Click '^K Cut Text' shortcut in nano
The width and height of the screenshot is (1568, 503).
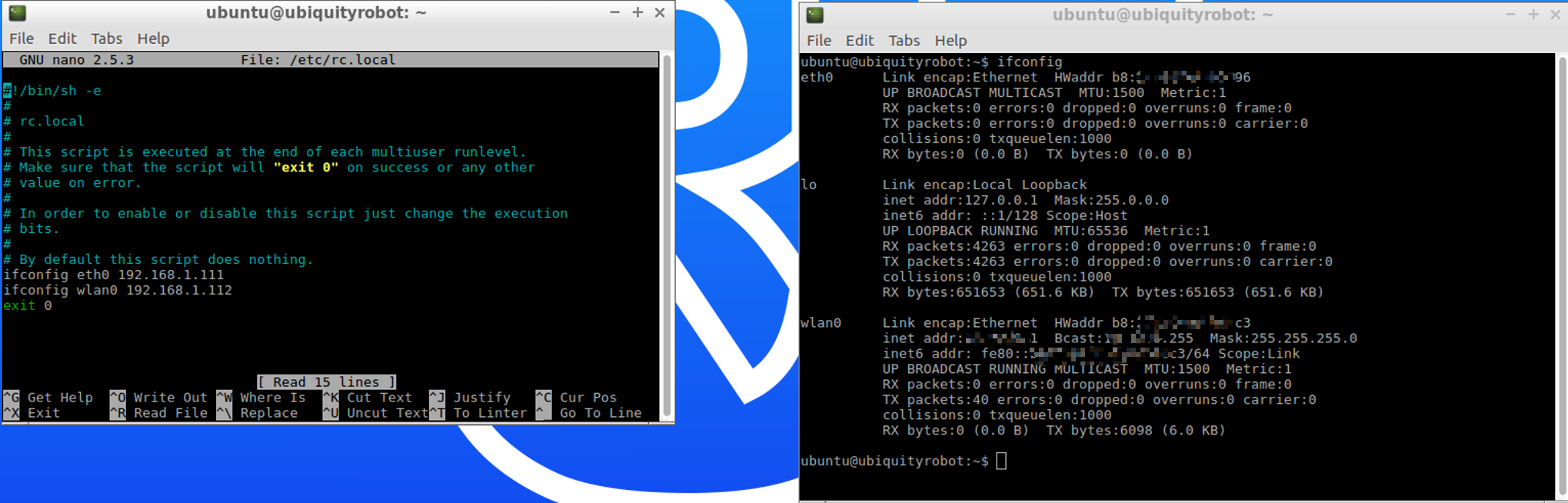pos(368,398)
